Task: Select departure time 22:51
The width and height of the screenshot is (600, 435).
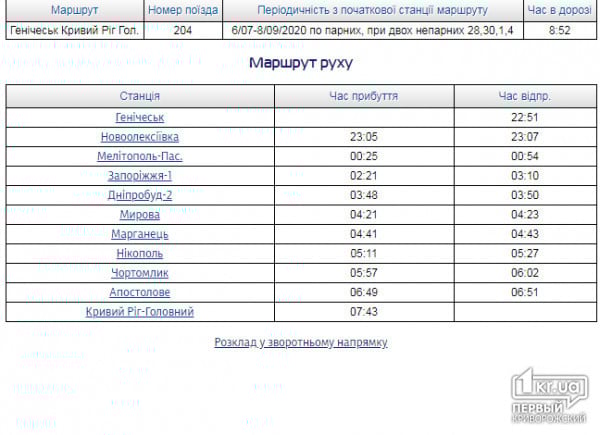Action: (525, 117)
